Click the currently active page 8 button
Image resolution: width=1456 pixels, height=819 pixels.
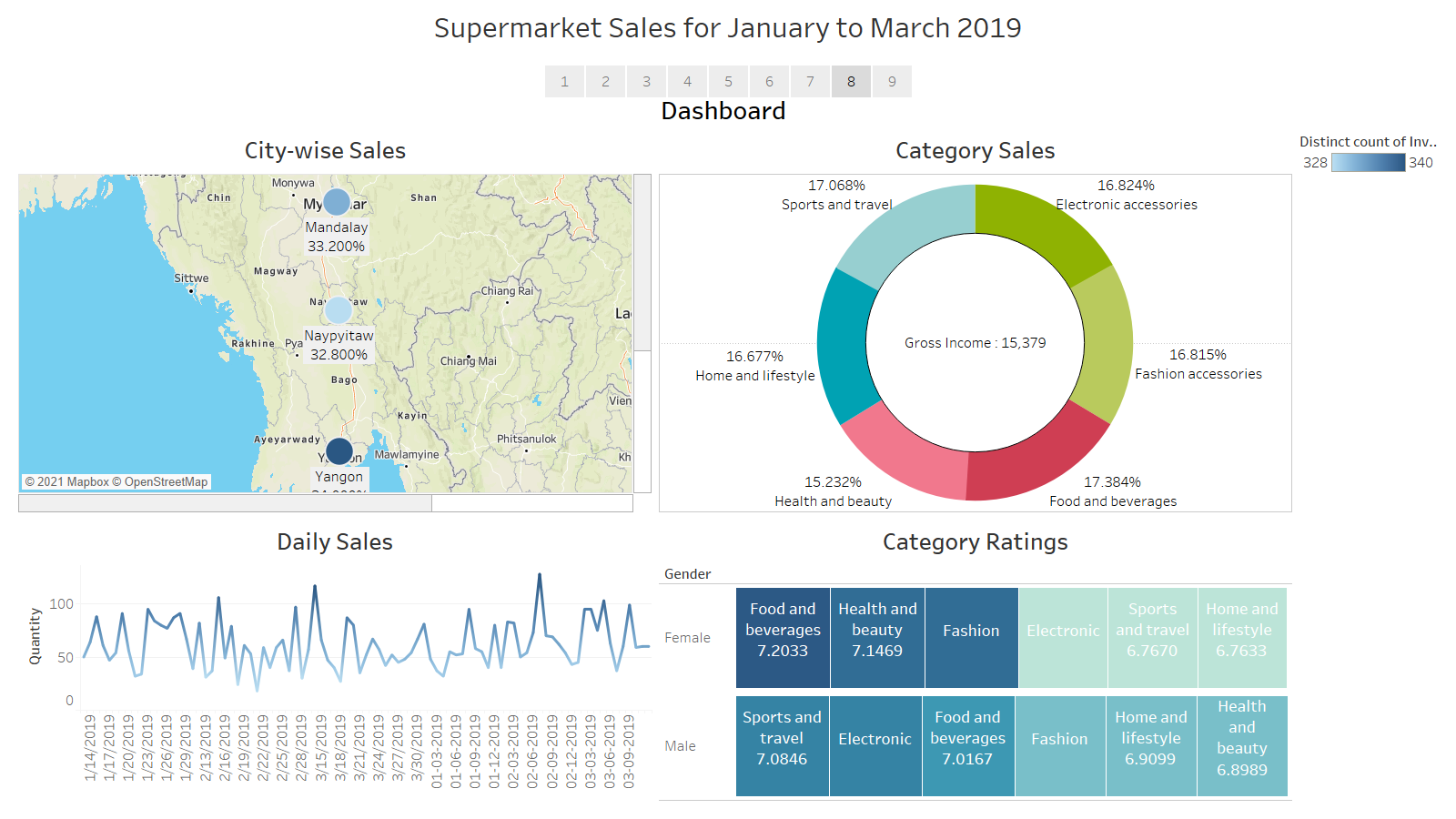(851, 81)
